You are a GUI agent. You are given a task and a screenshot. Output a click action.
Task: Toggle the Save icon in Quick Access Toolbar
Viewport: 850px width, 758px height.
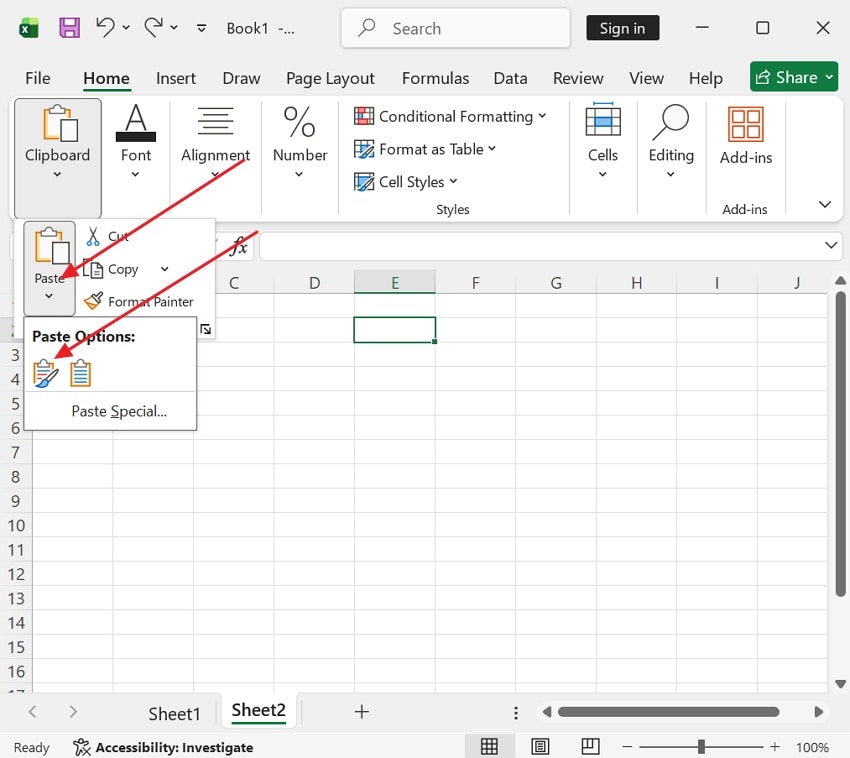tap(69, 27)
